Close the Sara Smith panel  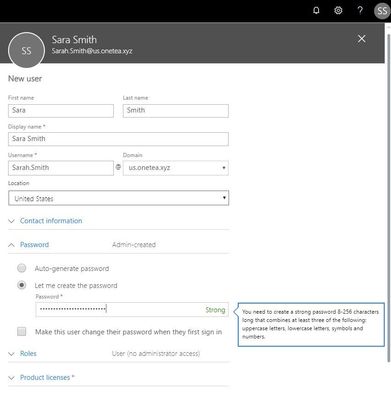tap(361, 39)
